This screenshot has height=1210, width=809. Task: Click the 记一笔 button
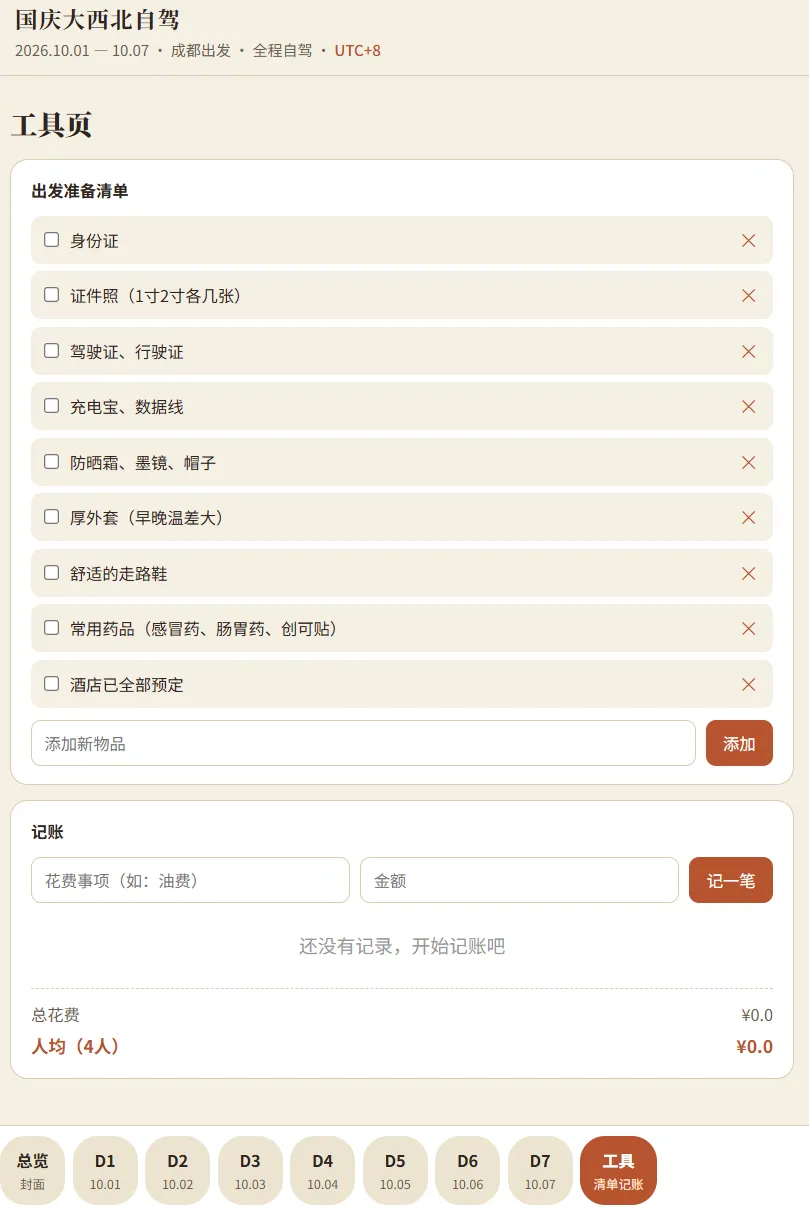[x=731, y=880]
